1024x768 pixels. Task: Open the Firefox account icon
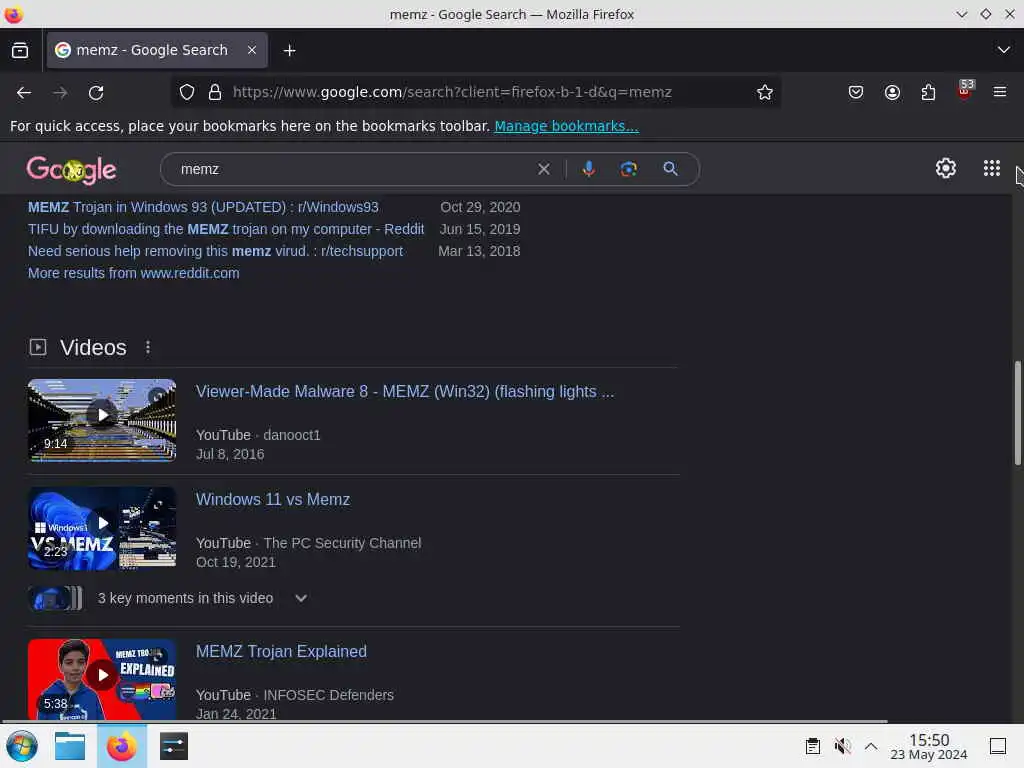892,93
